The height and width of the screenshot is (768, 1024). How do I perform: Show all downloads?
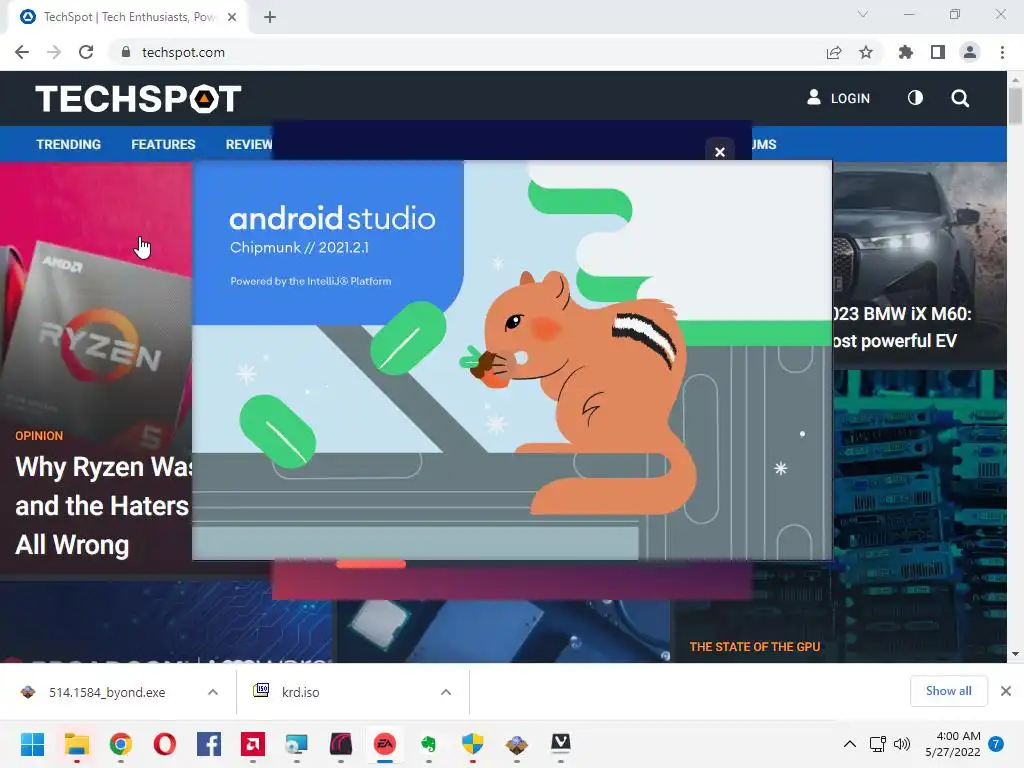coord(948,691)
